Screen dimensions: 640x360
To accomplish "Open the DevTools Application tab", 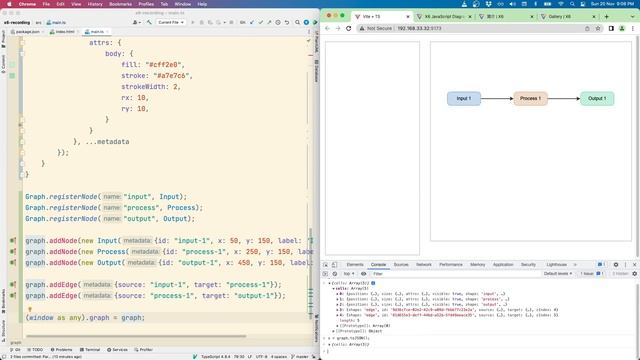I will 503,265.
